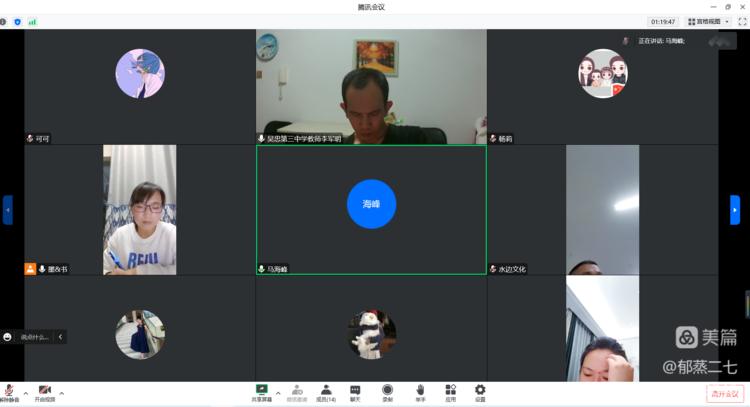This screenshot has width=750, height=407.
Task: Raise hand with 举手 icon
Action: tap(420, 391)
